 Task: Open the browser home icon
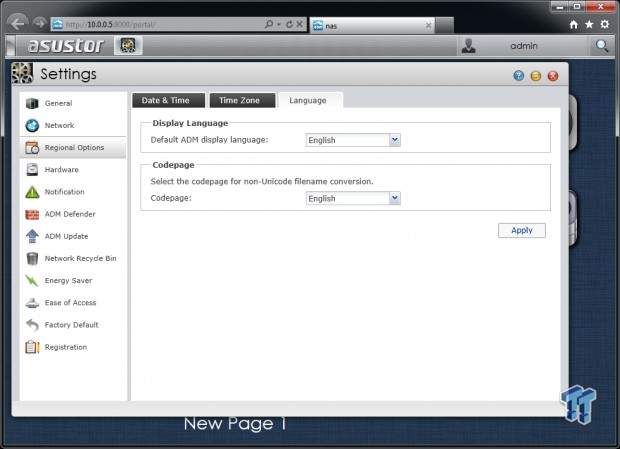(x=574, y=25)
